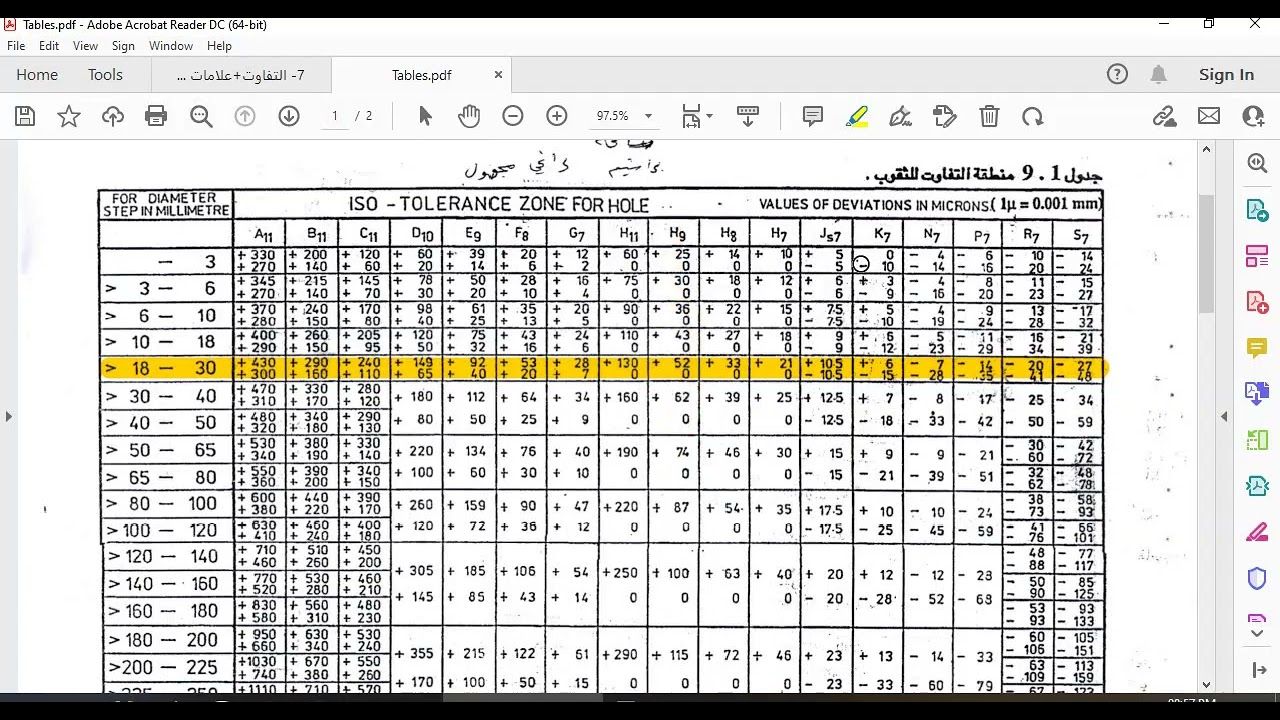Screen dimensions: 1280x720
Task: Click the stamp tool icon
Action: (945, 117)
